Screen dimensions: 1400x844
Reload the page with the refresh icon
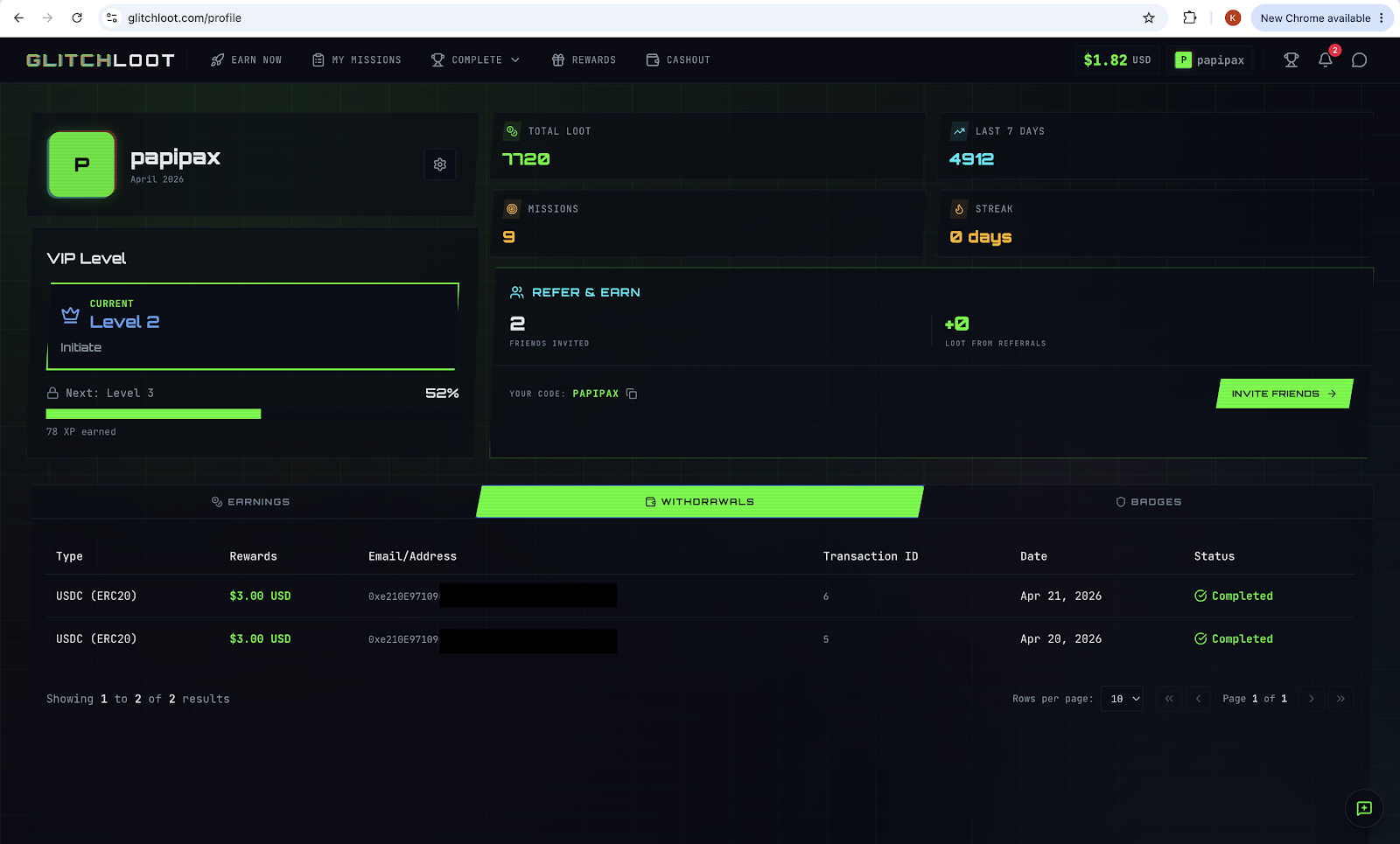tap(77, 17)
